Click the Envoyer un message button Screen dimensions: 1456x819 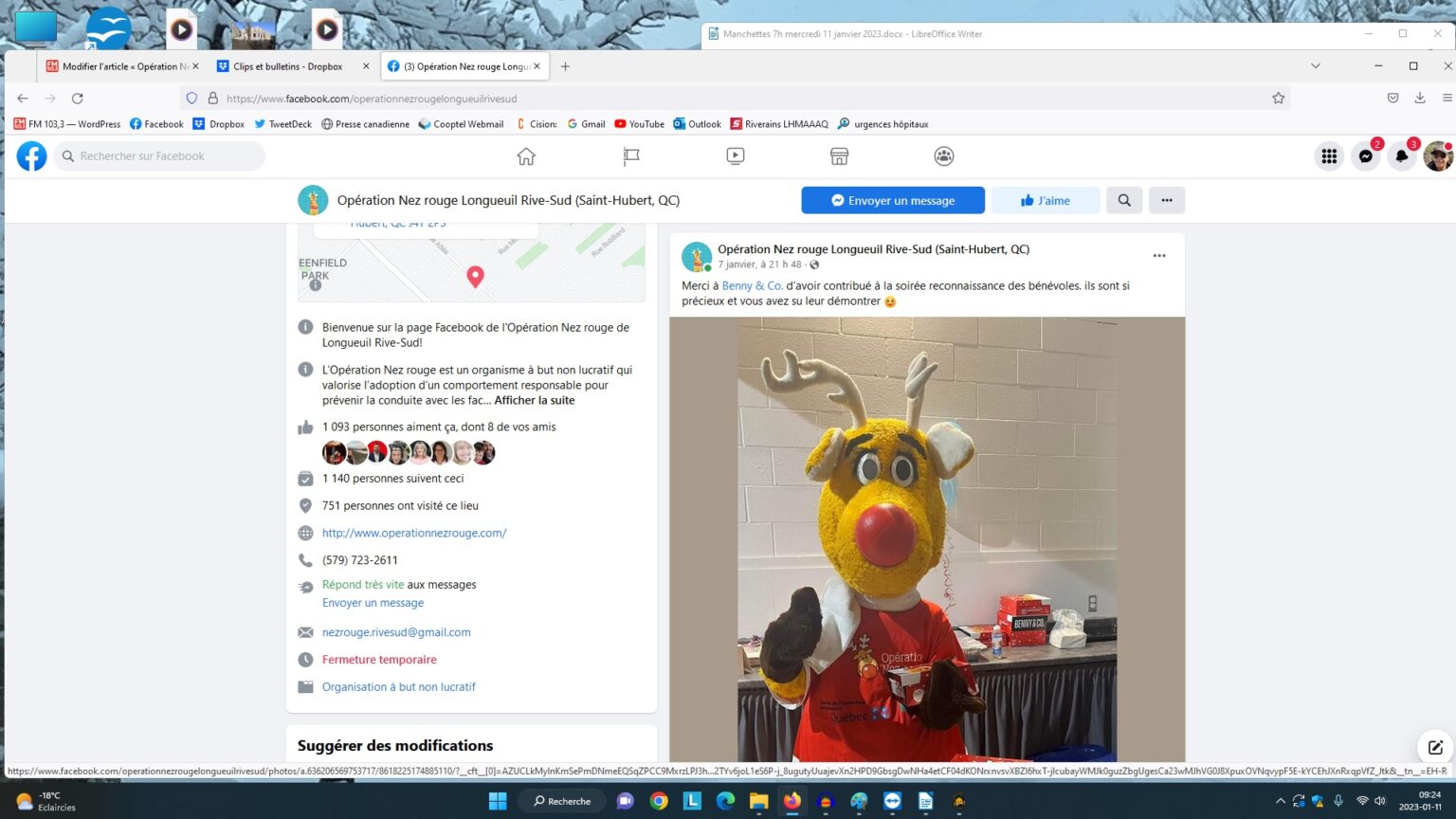892,200
